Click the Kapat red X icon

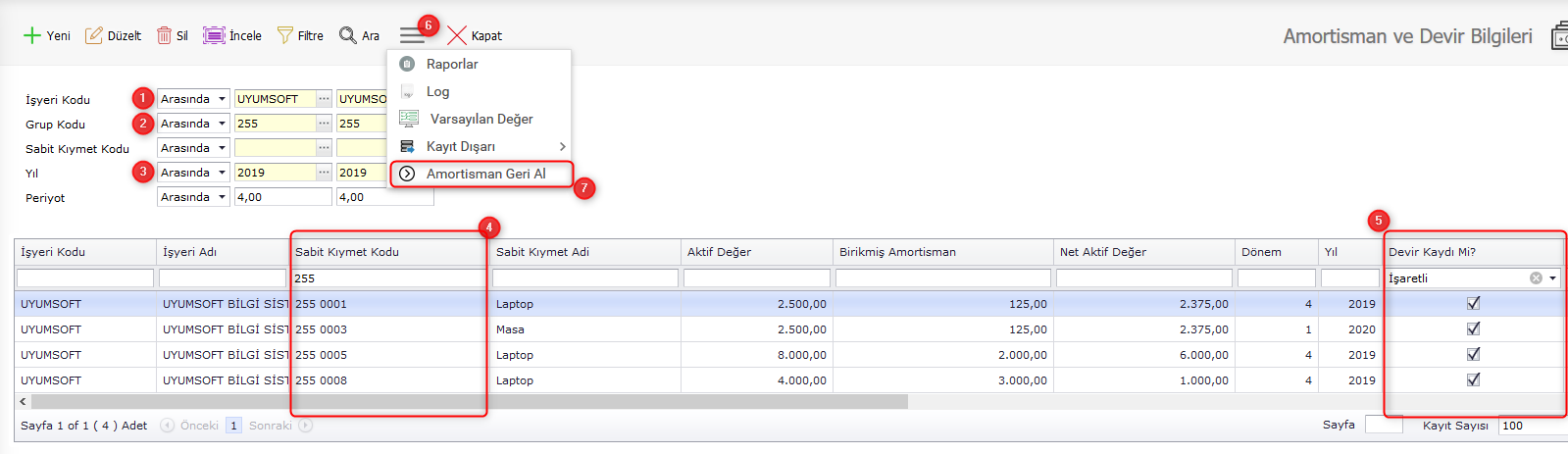click(x=457, y=35)
